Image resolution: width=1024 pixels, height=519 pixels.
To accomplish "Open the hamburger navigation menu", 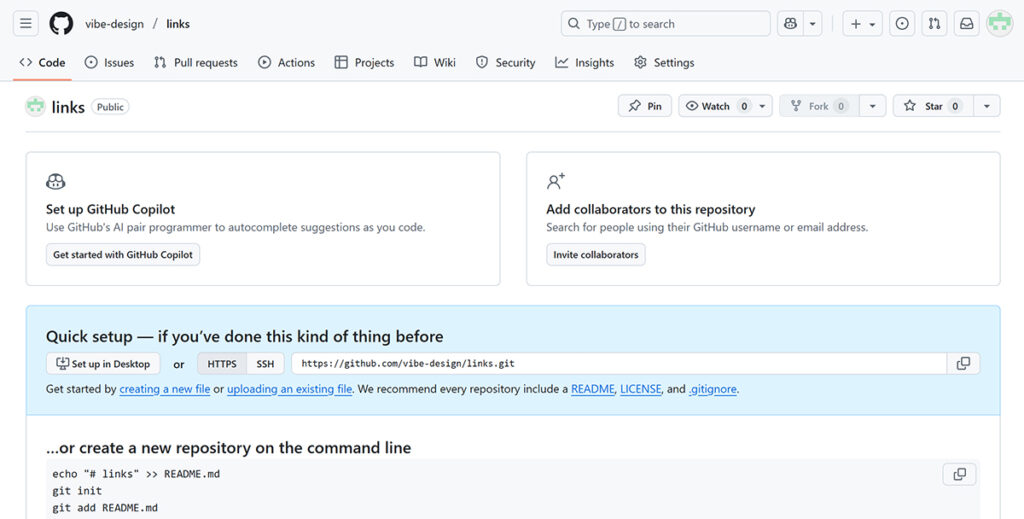I will [26, 23].
